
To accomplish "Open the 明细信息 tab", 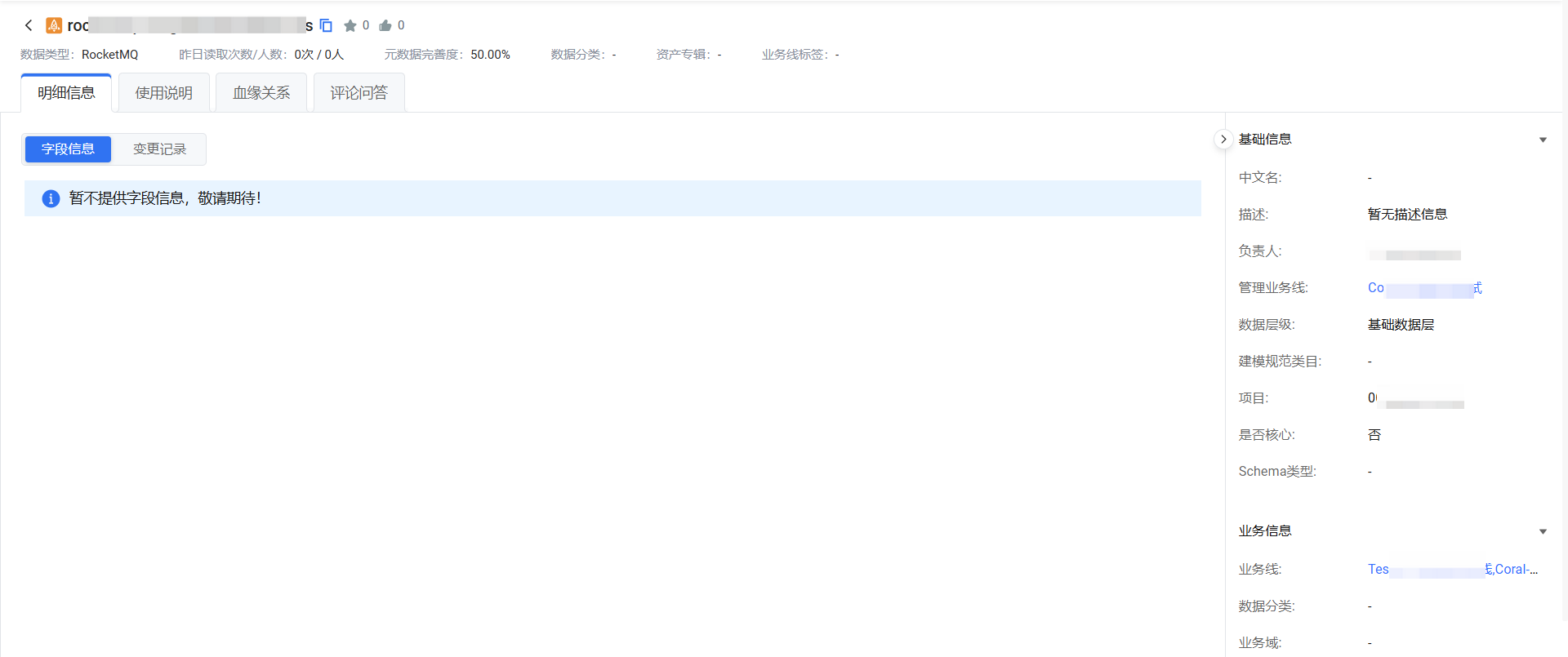I will tap(66, 93).
